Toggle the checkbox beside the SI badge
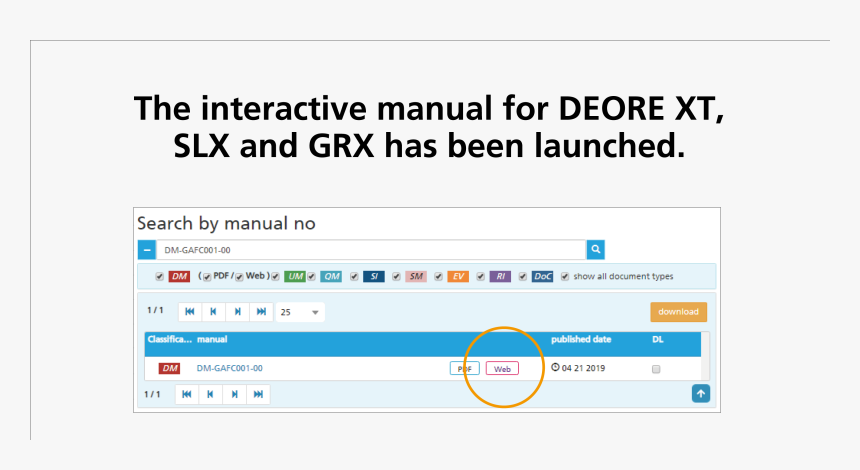 354,276
